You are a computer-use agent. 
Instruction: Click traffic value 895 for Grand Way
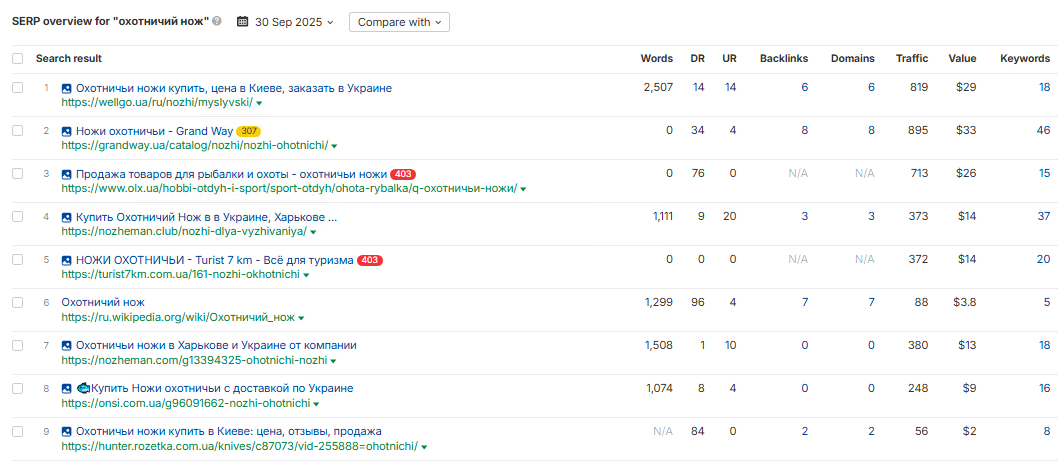pyautogui.click(x=919, y=130)
